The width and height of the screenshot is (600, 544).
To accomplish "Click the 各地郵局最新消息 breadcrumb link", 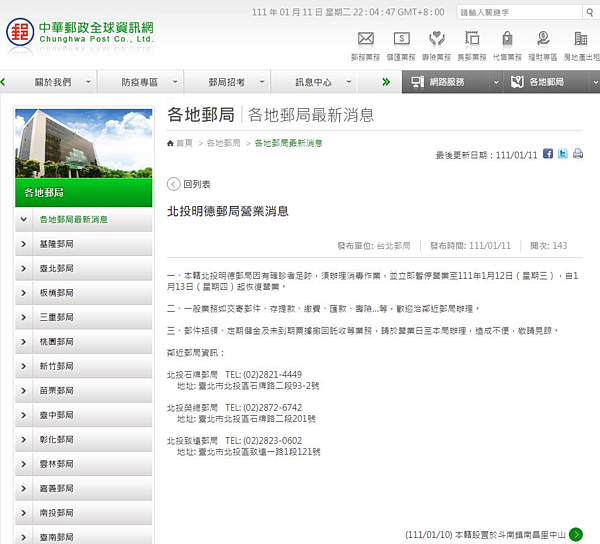I will pos(289,143).
